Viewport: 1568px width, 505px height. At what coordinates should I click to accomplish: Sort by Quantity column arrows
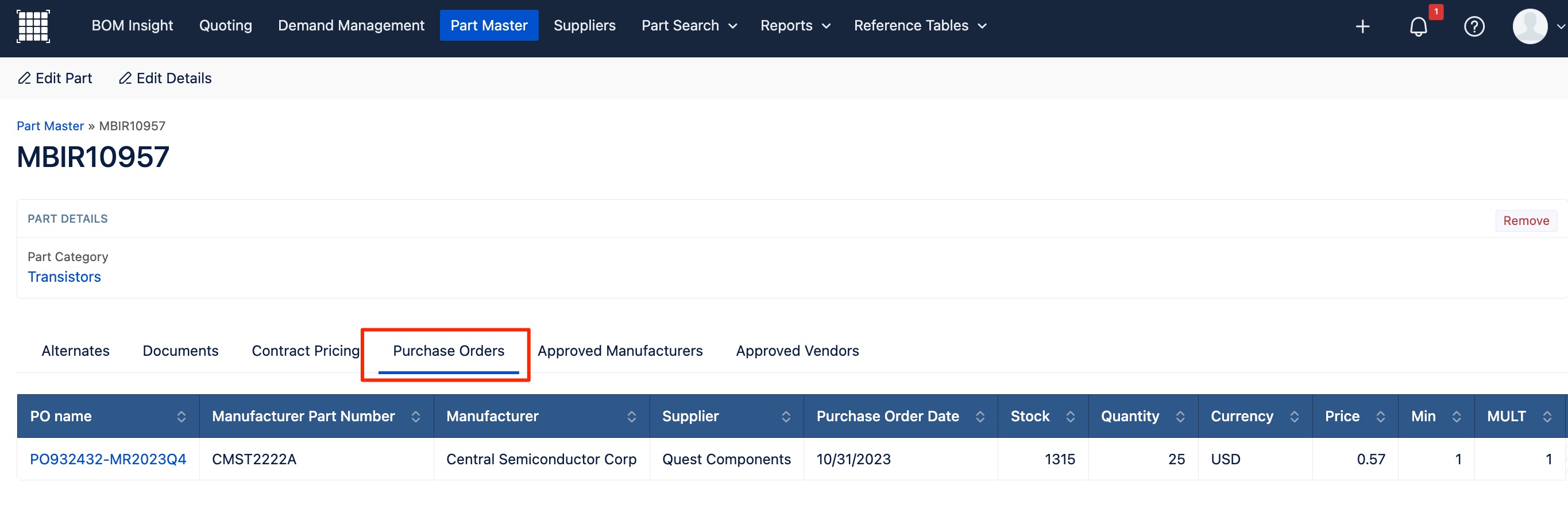pyautogui.click(x=1180, y=416)
